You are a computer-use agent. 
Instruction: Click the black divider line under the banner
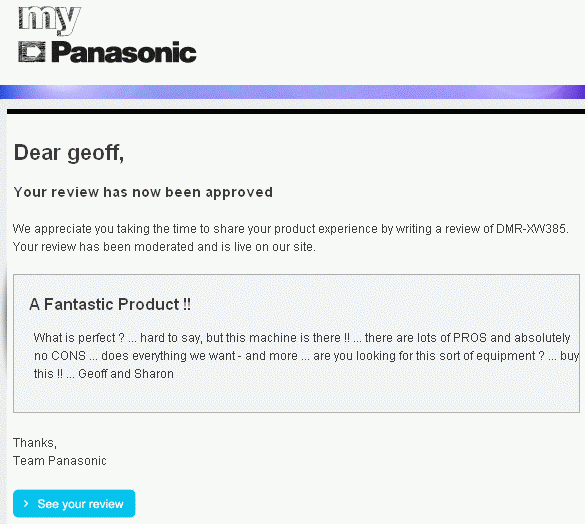click(x=296, y=111)
